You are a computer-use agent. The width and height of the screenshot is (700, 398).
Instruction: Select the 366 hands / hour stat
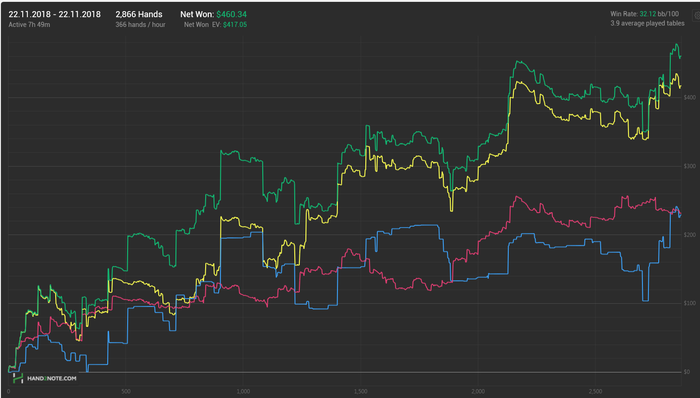[x=140, y=25]
